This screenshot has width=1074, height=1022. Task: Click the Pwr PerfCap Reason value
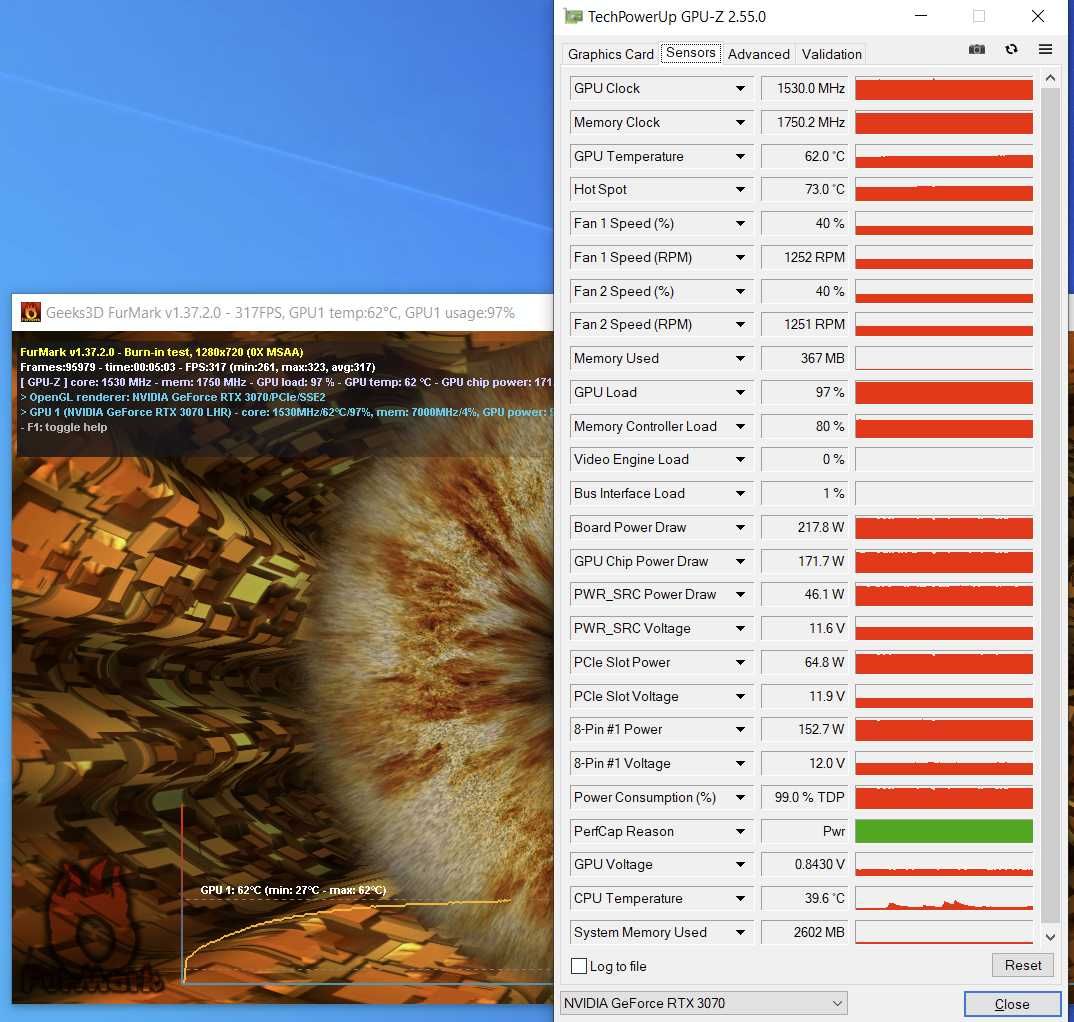click(x=805, y=832)
